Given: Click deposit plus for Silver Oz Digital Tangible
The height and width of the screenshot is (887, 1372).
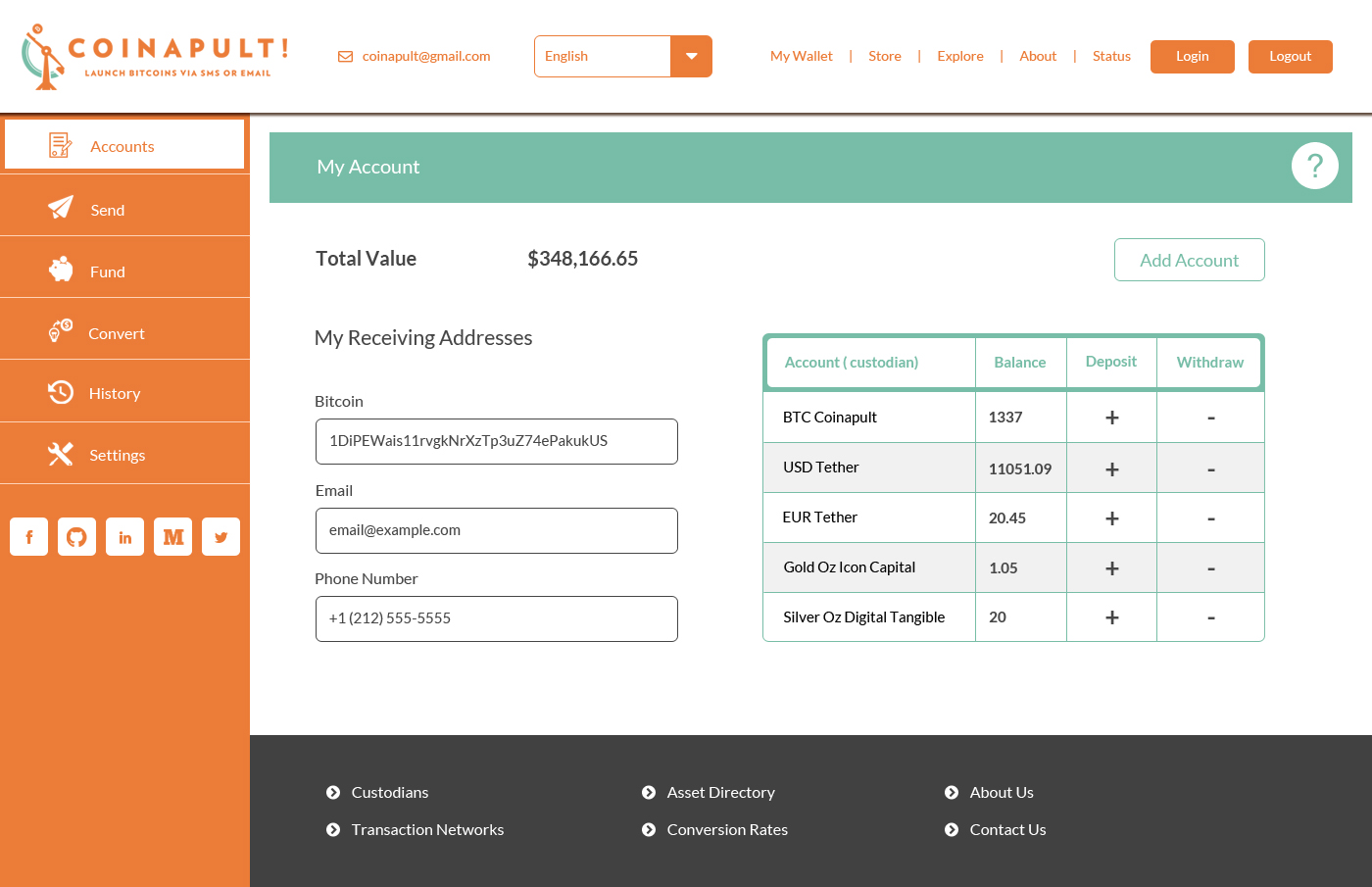Looking at the screenshot, I should [x=1112, y=617].
